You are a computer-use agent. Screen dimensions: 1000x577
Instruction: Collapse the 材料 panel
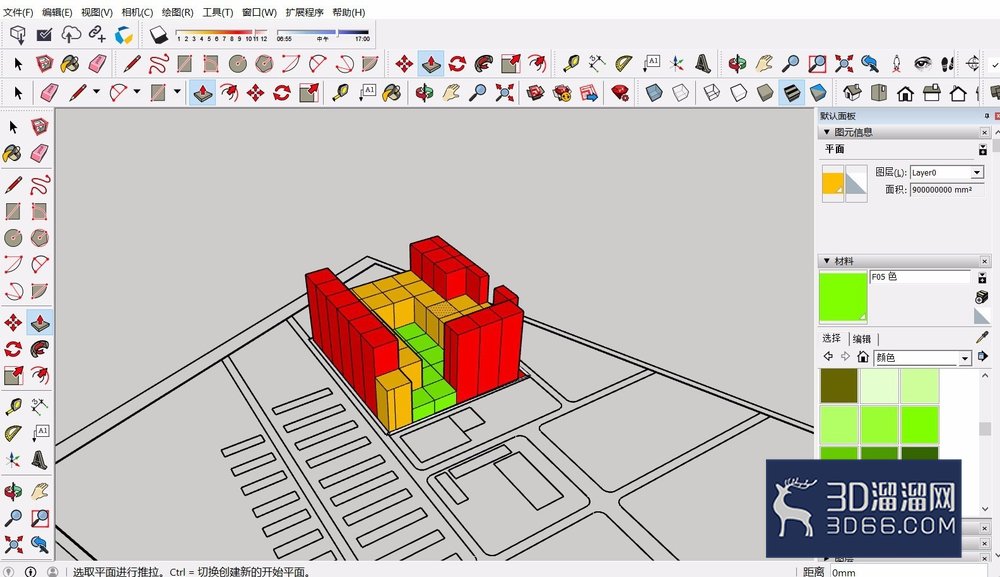pyautogui.click(x=827, y=261)
